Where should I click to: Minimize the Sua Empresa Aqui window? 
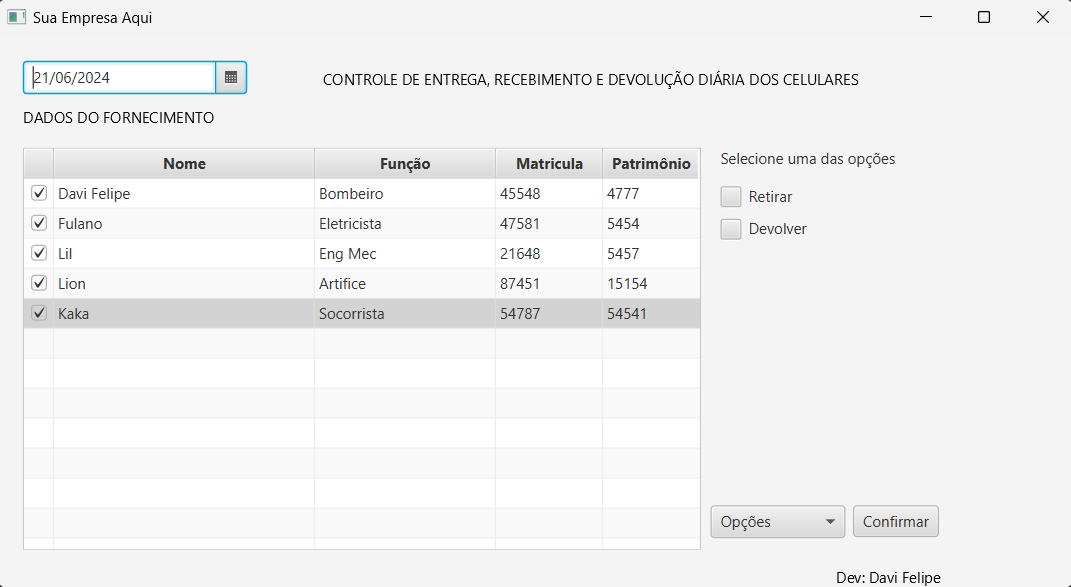(926, 17)
